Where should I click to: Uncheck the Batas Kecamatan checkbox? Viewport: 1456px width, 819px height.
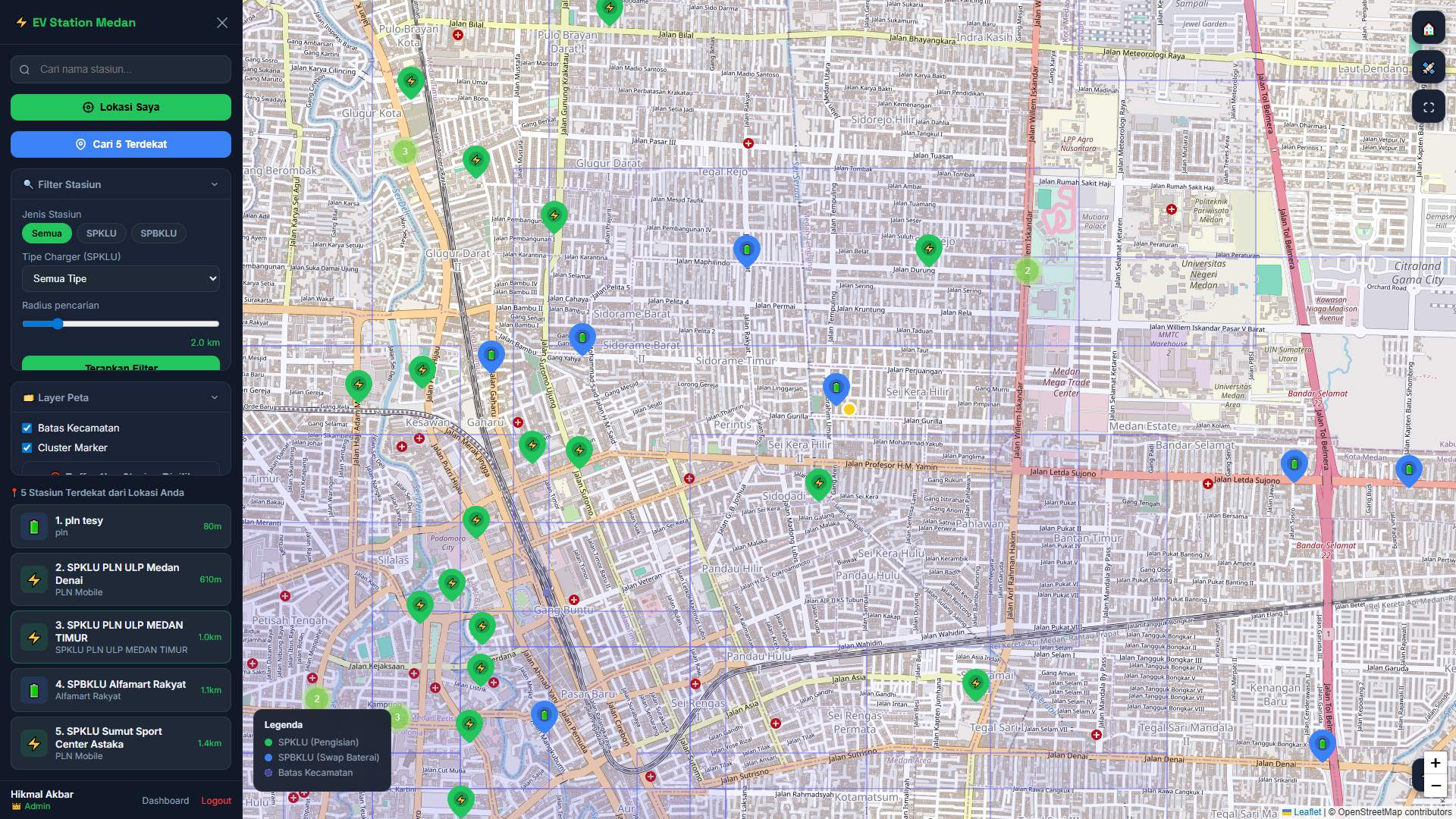tap(27, 428)
